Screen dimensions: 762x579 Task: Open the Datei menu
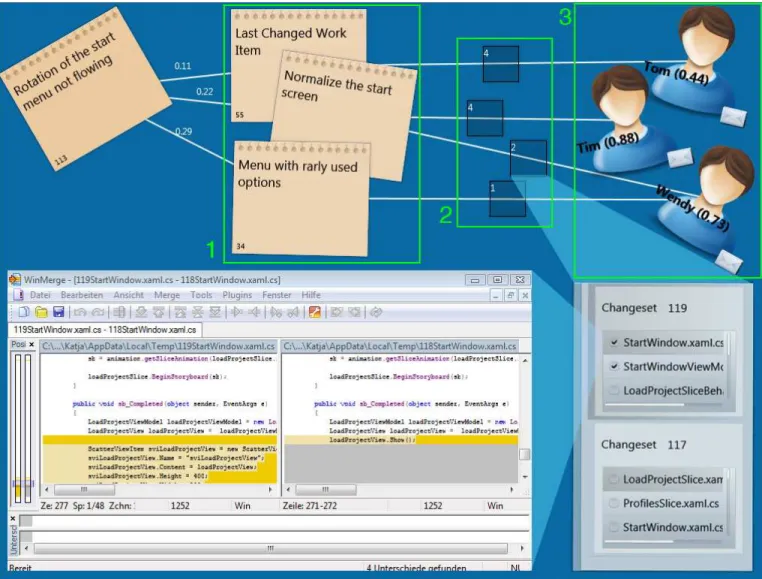click(40, 295)
